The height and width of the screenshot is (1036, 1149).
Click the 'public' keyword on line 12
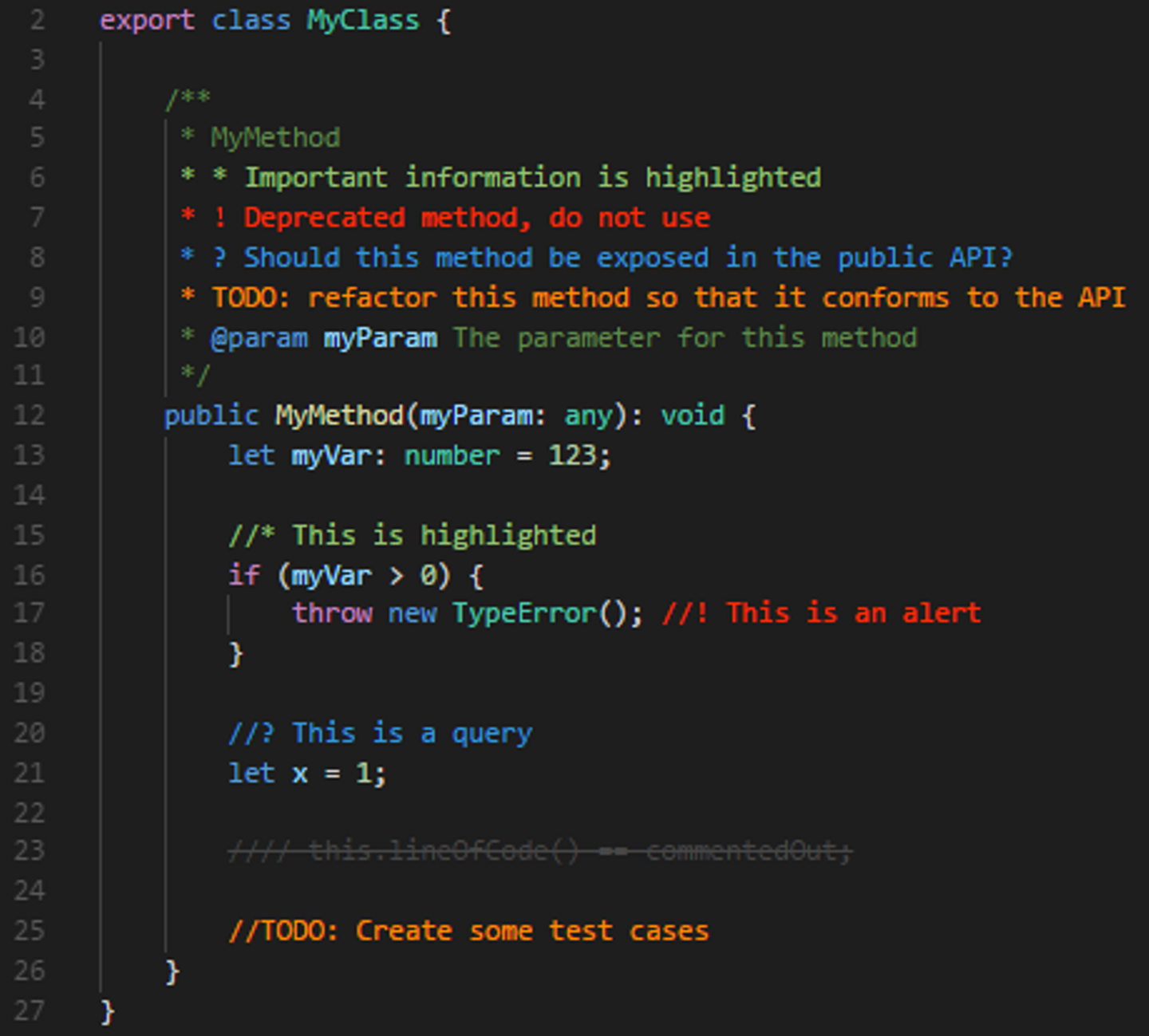[211, 416]
